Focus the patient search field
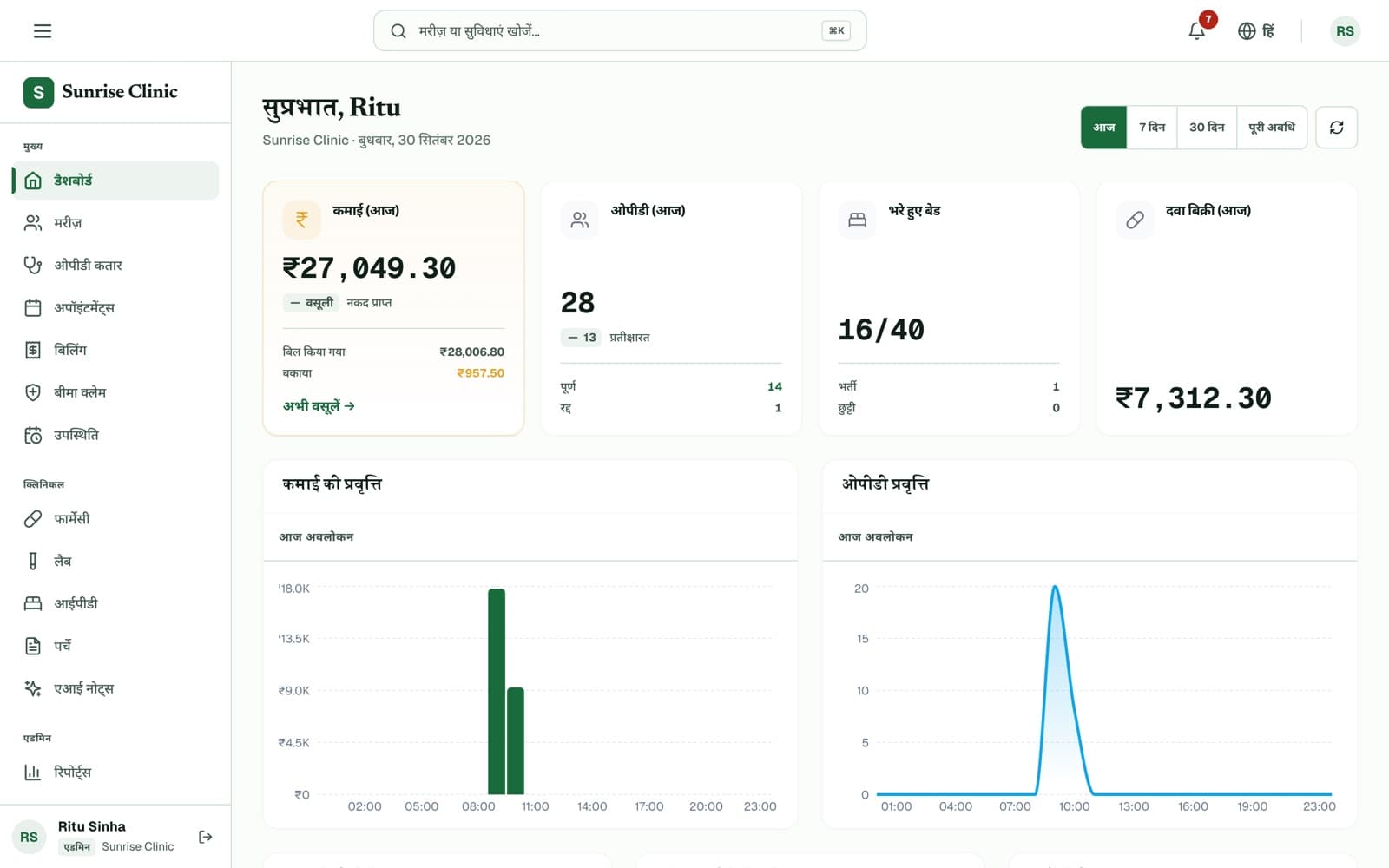Viewport: 1389px width, 868px height. click(620, 31)
